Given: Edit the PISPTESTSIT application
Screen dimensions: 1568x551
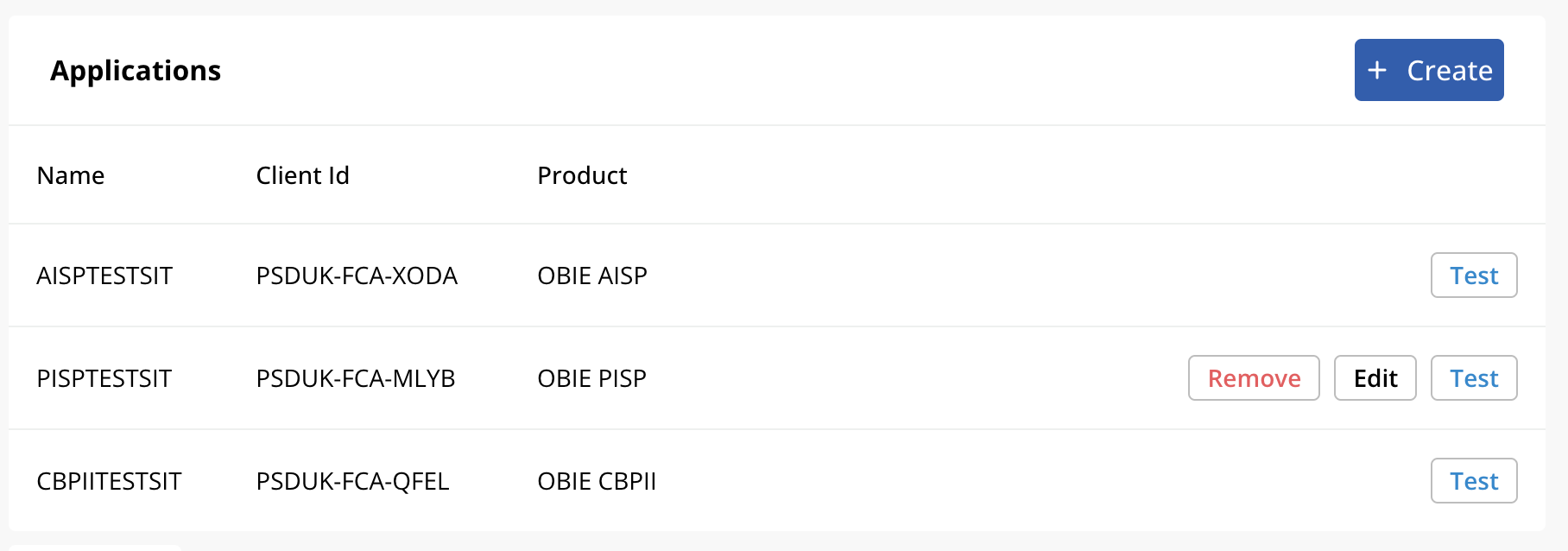Looking at the screenshot, I should (x=1375, y=378).
